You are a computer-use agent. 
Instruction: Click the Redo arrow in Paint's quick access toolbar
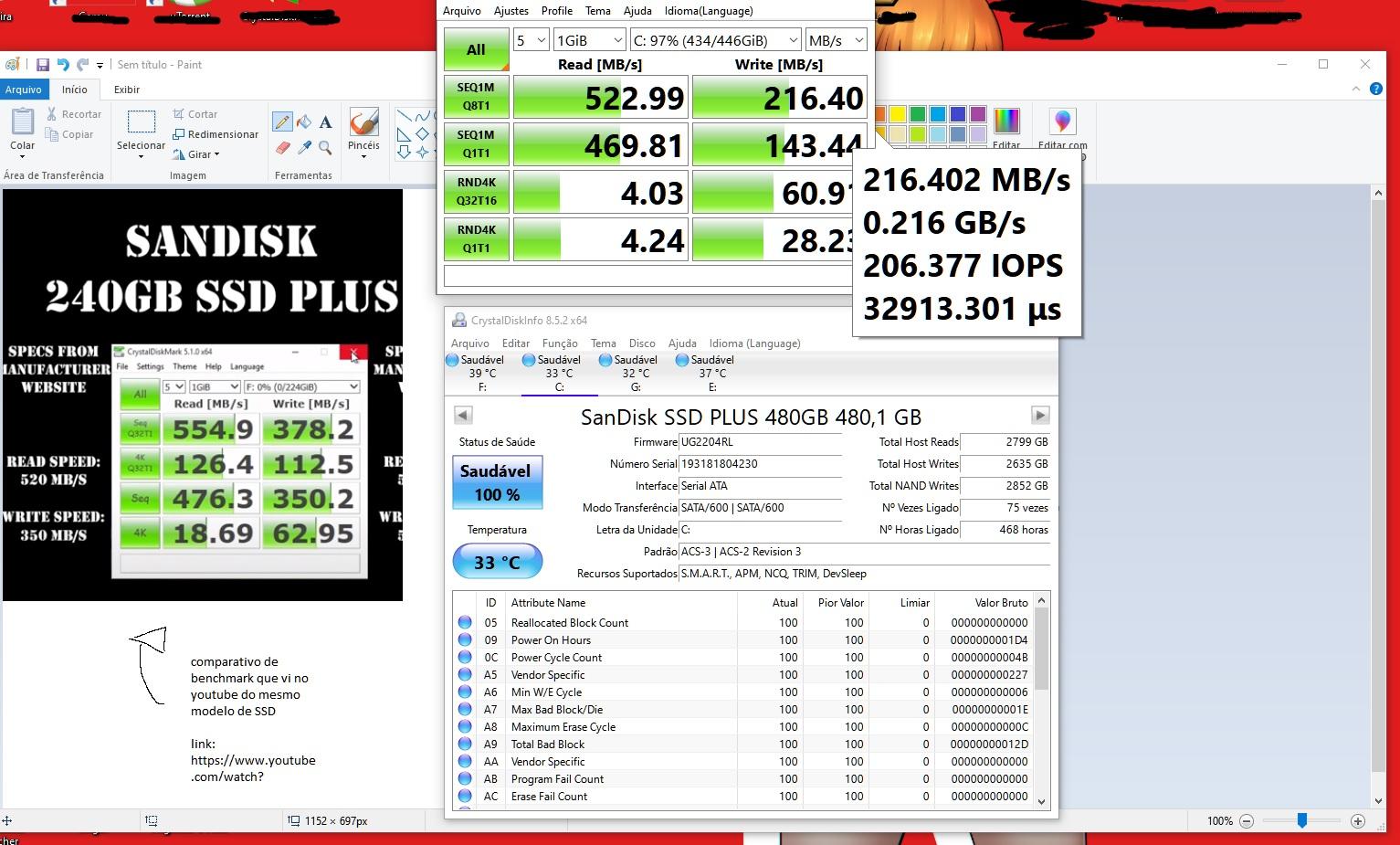click(x=83, y=65)
